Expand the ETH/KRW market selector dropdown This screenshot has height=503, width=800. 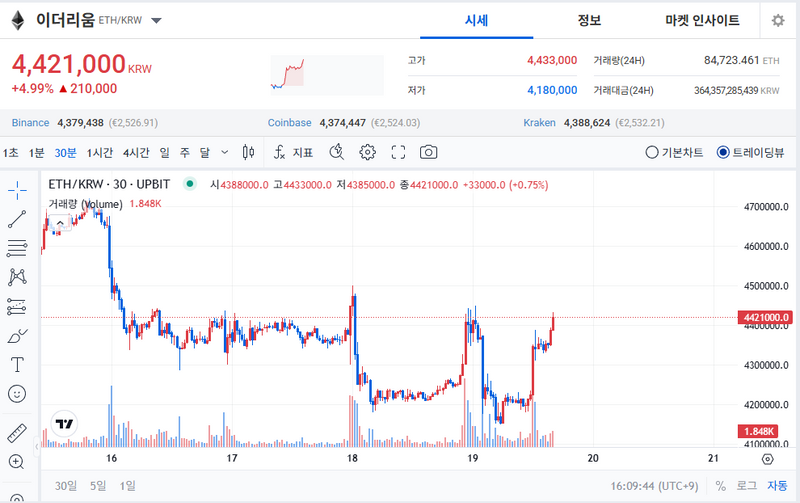click(158, 20)
